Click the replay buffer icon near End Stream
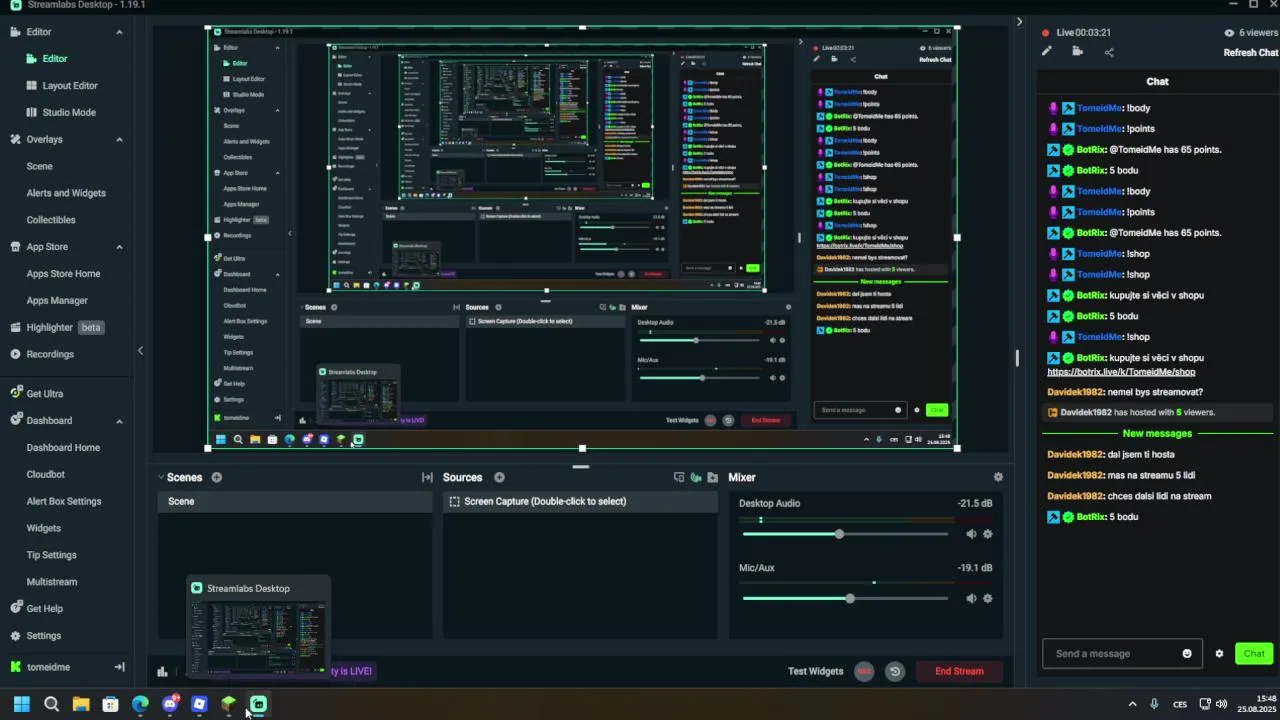Viewport: 1280px width, 720px height. 895,672
